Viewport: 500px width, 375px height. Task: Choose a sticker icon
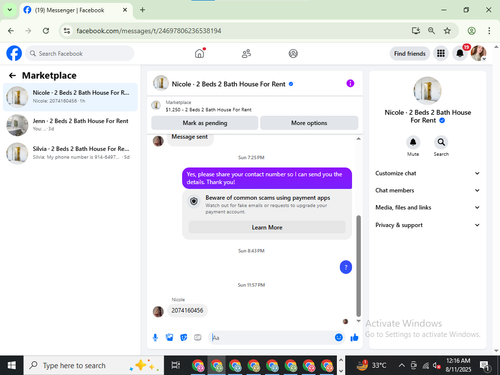[x=184, y=338]
